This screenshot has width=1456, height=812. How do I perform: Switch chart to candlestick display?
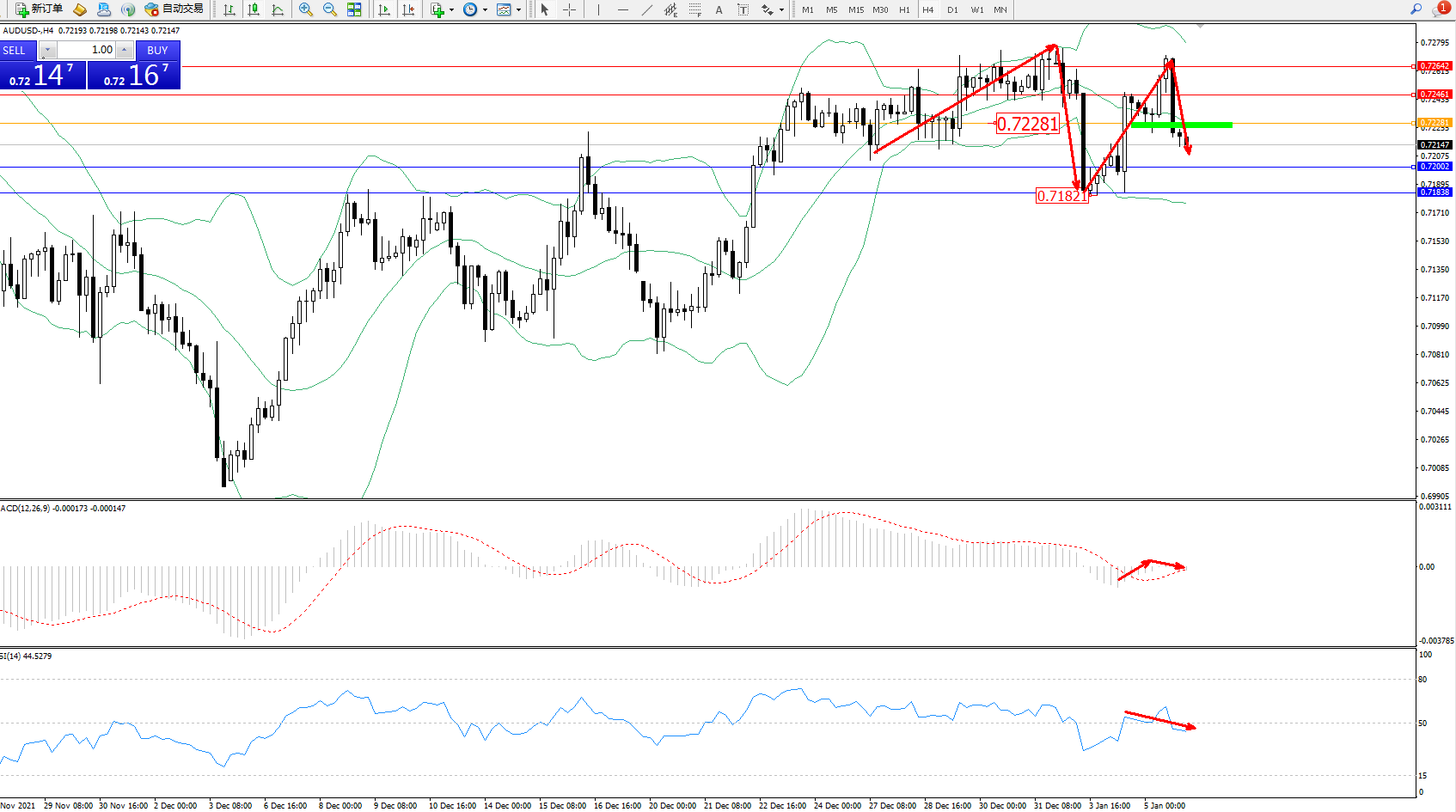click(x=254, y=9)
